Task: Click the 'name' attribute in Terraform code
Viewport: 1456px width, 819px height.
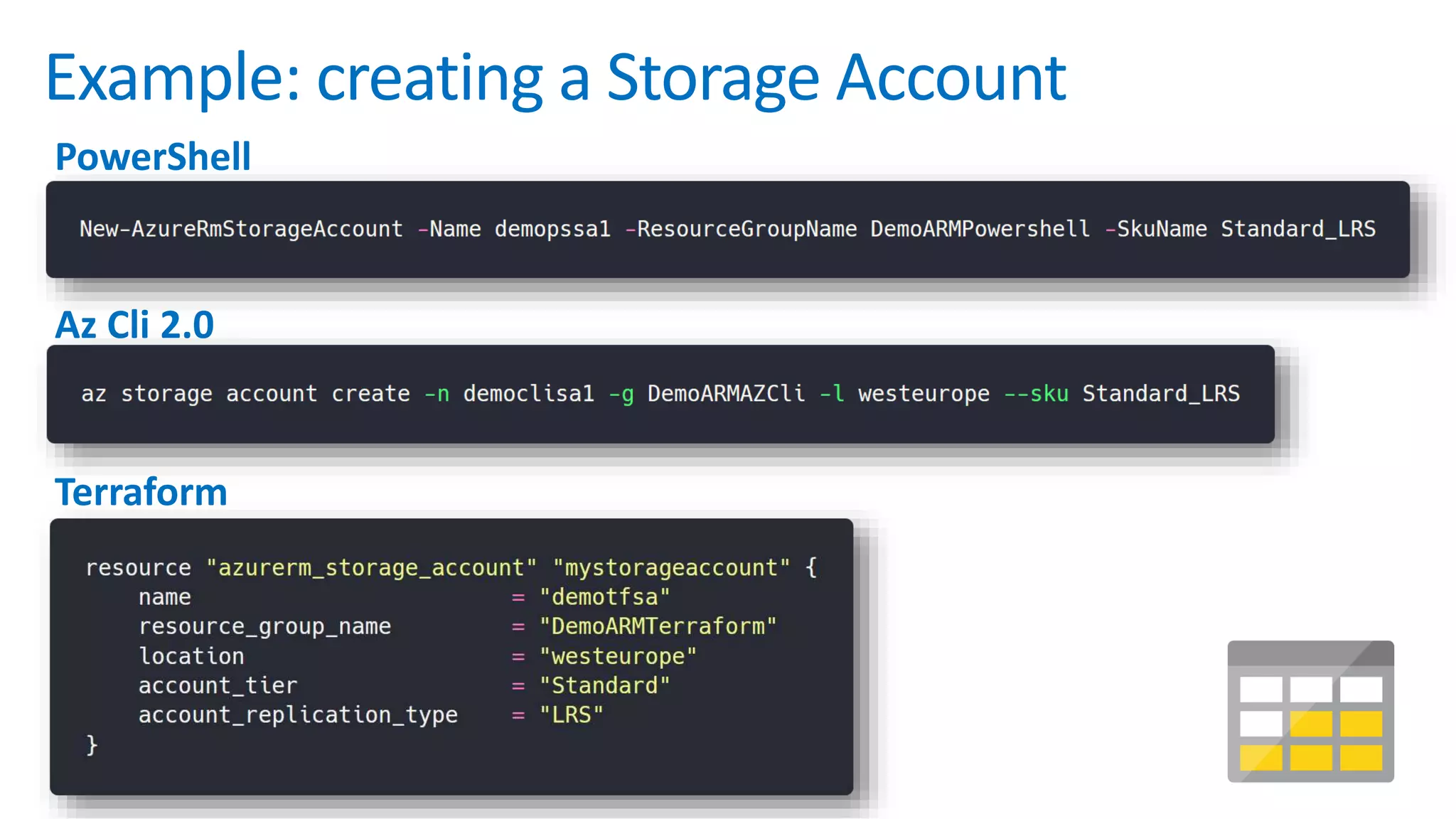Action: [165, 597]
